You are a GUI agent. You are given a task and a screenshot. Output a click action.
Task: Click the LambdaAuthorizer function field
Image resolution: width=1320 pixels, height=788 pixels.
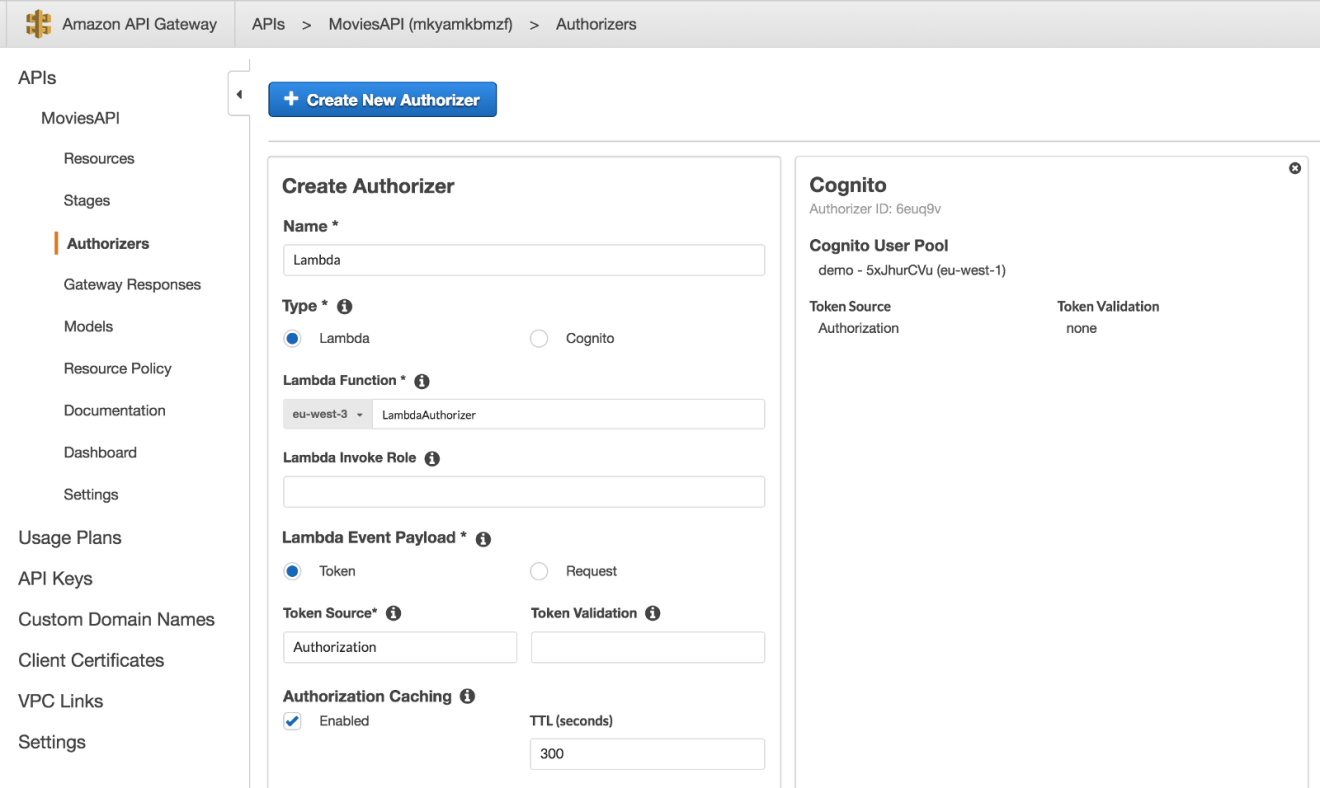tap(568, 414)
